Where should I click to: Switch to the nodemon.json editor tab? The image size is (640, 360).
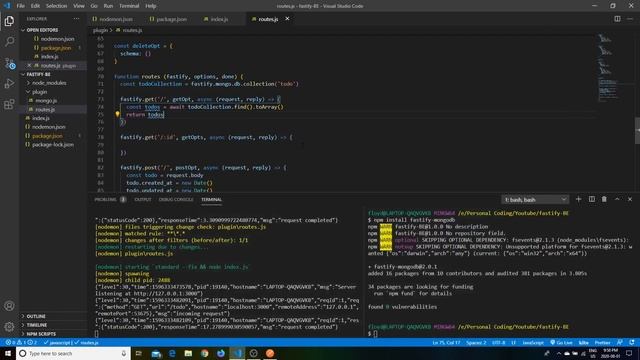[x=112, y=19]
